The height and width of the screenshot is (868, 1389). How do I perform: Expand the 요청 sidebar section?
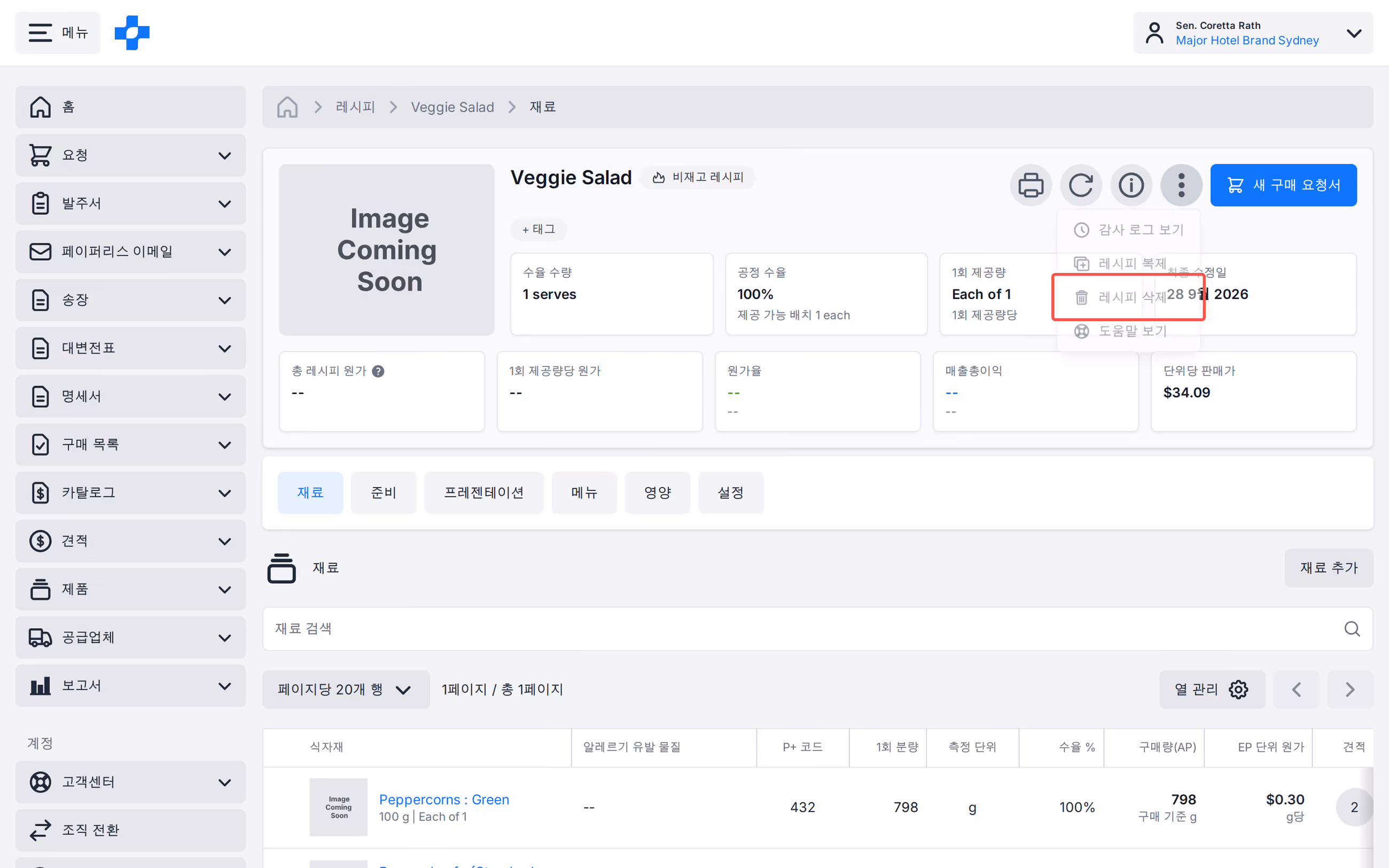point(130,155)
